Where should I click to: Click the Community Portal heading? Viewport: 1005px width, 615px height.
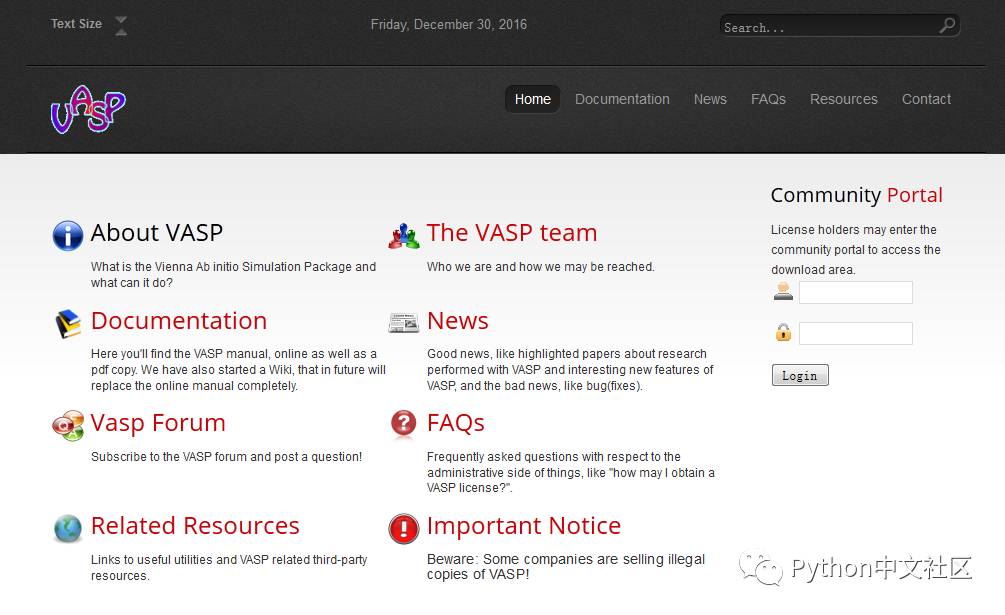(x=856, y=195)
